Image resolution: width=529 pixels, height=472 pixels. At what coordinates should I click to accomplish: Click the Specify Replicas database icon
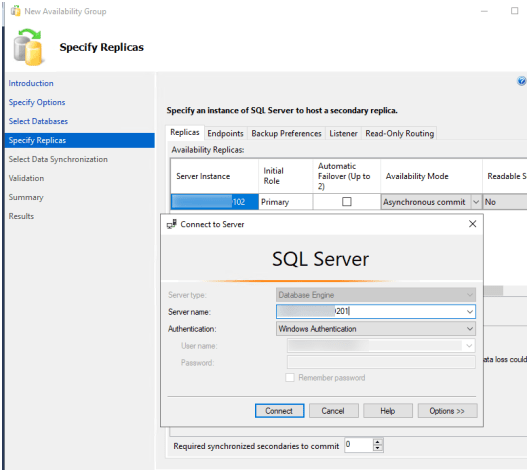click(28, 47)
